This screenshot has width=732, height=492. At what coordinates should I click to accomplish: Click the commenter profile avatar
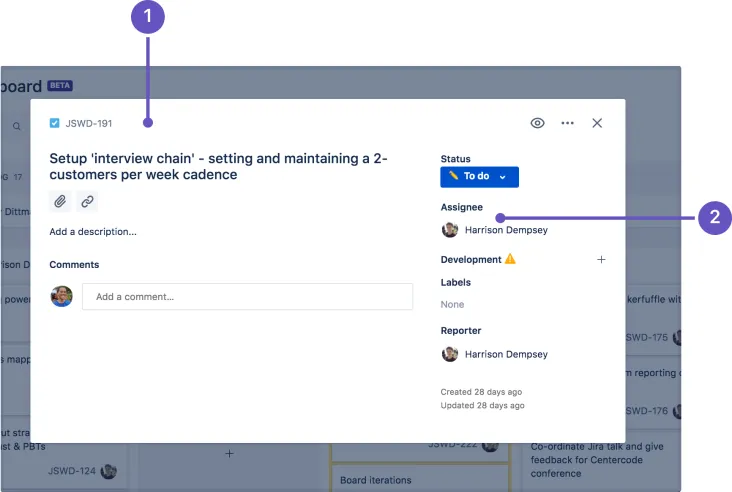[x=62, y=296]
